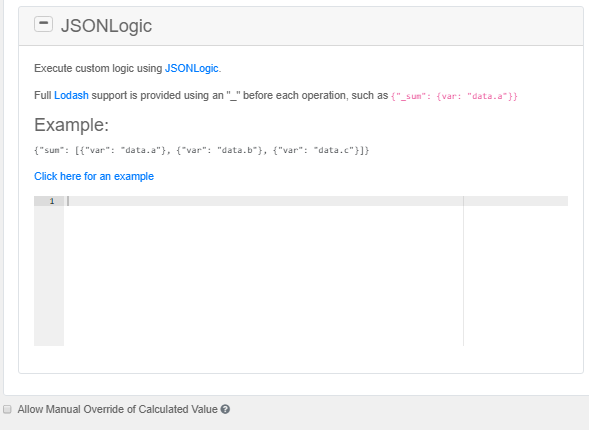Enable Allow Manual Override of Calculated Value
Image resolution: width=589 pixels, height=430 pixels.
(7, 409)
